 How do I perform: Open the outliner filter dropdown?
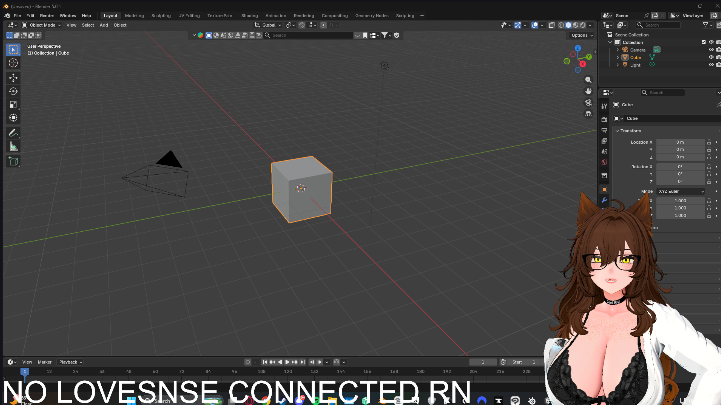[x=707, y=25]
